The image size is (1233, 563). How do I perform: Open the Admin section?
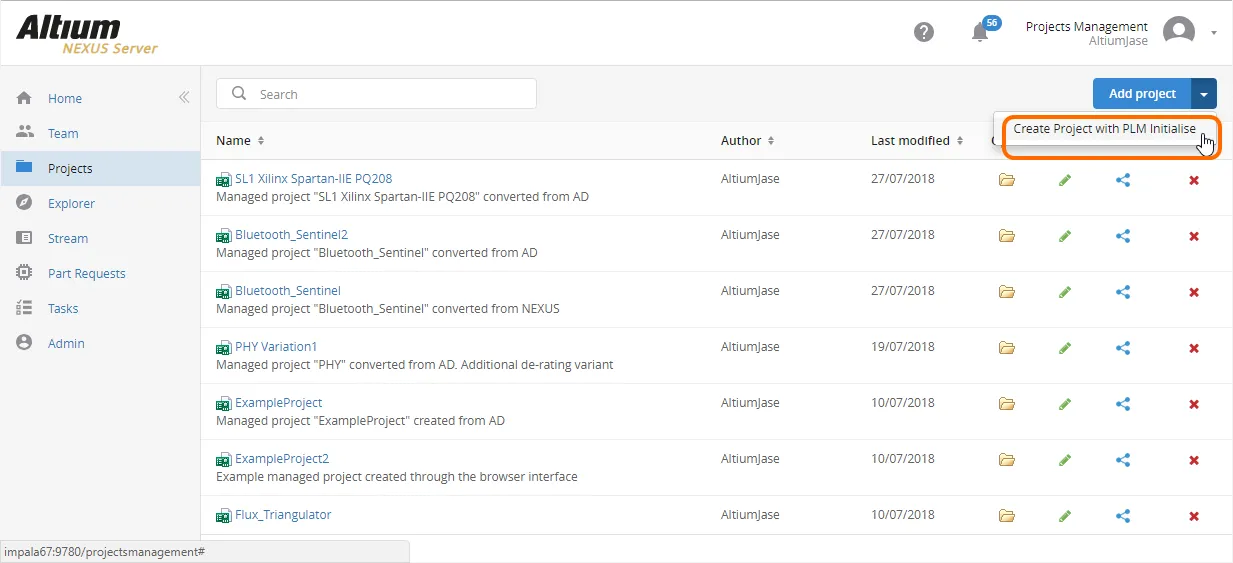[x=66, y=343]
